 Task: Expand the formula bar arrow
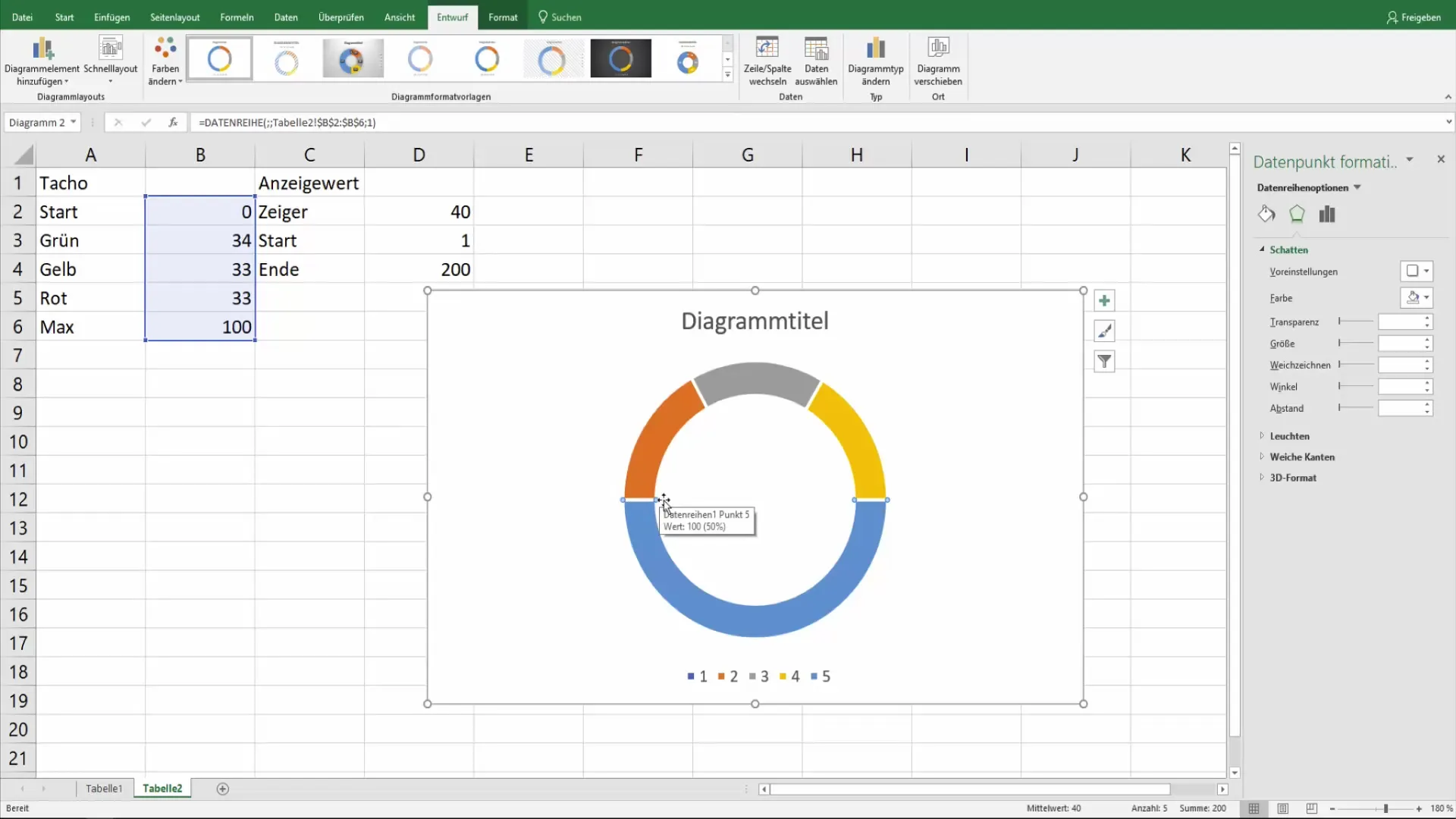point(1448,121)
